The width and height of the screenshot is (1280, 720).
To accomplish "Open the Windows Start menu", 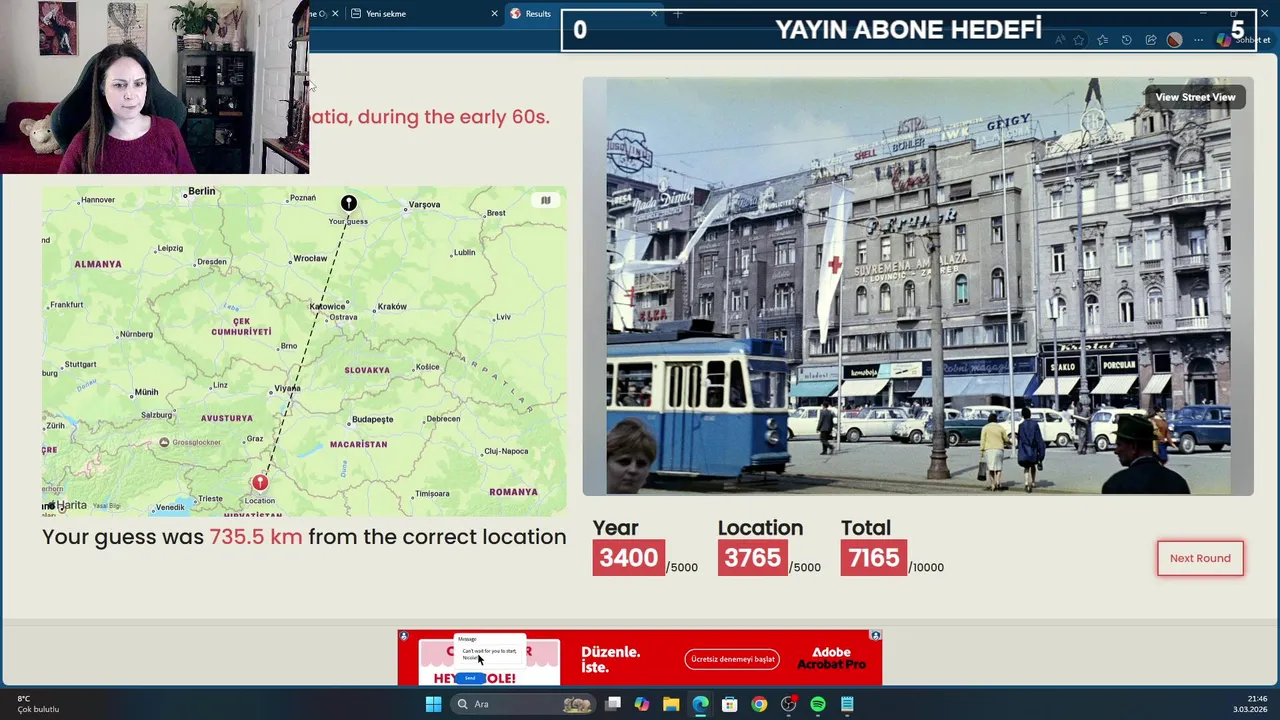I will (433, 704).
